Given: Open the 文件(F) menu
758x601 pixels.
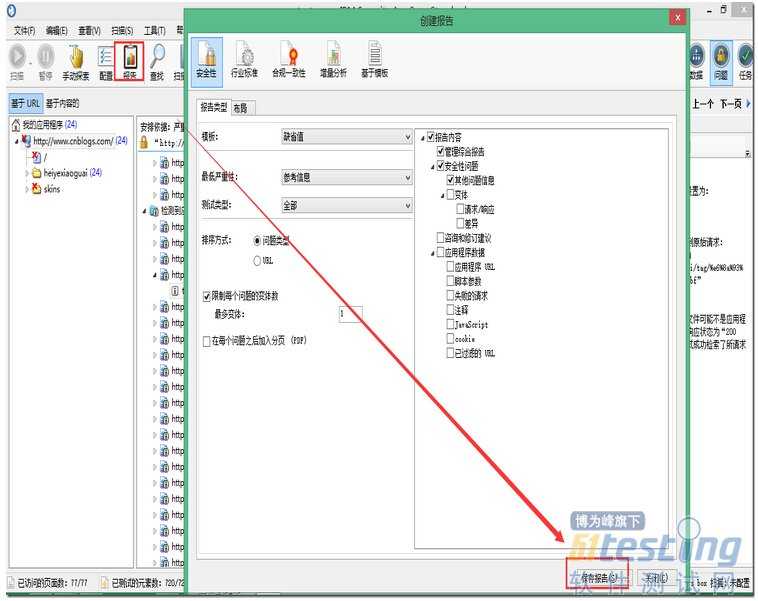Looking at the screenshot, I should [24, 31].
